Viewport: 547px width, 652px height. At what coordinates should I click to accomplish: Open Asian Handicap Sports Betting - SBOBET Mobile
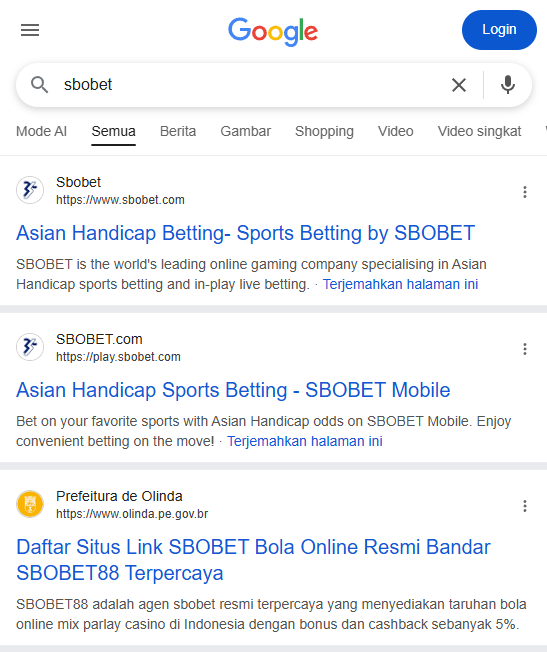pyautogui.click(x=233, y=390)
